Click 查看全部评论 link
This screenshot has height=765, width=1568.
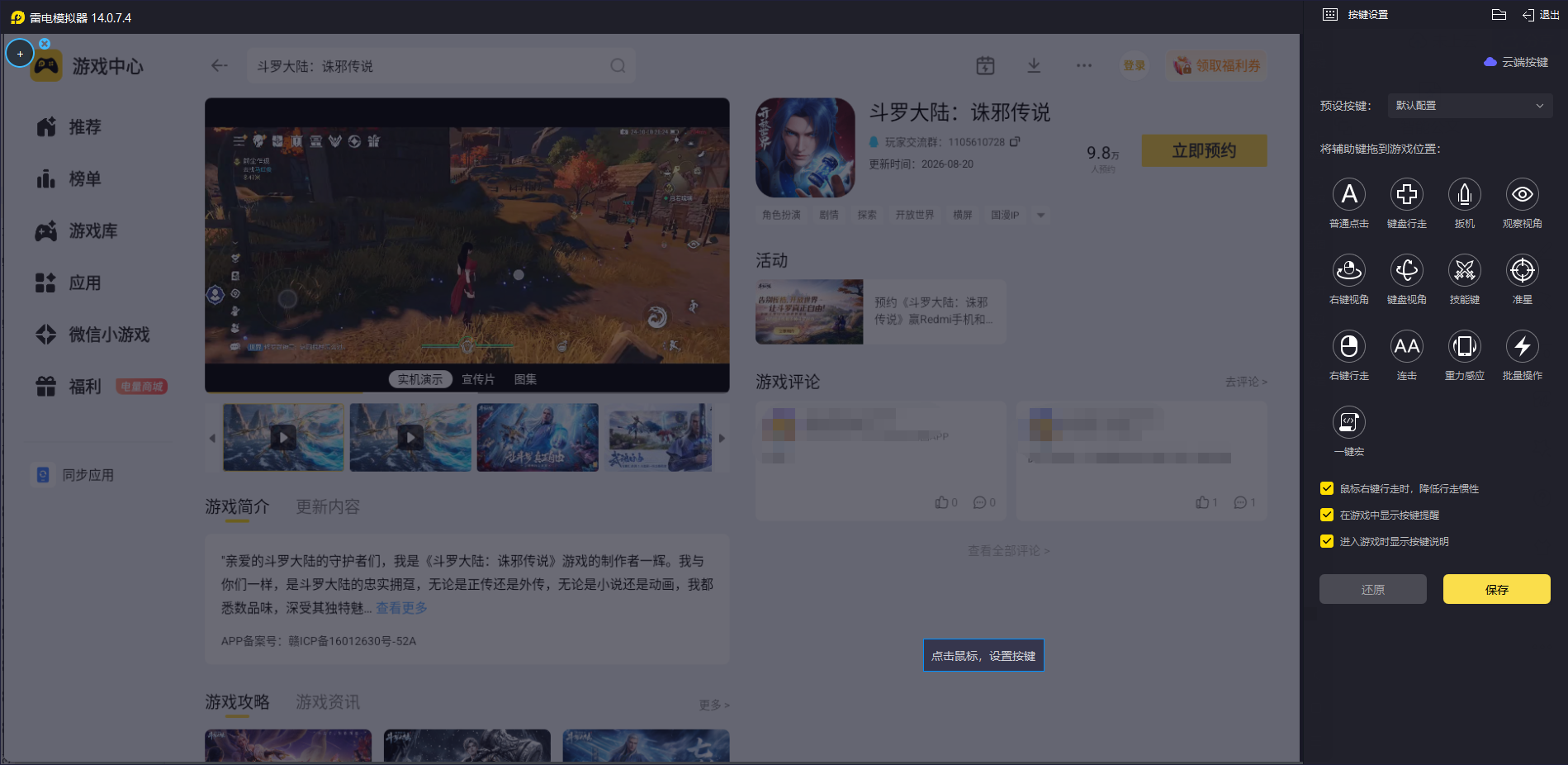click(x=1009, y=551)
